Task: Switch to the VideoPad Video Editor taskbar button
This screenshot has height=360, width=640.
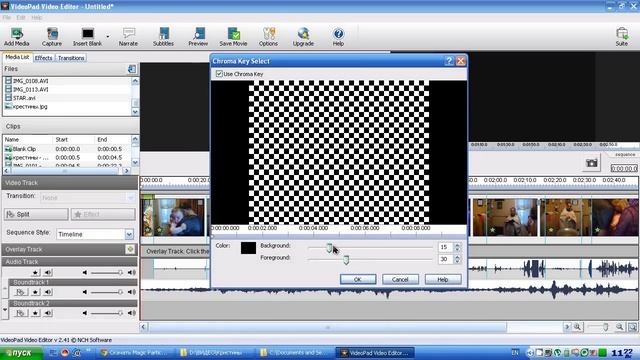Action: (x=375, y=353)
